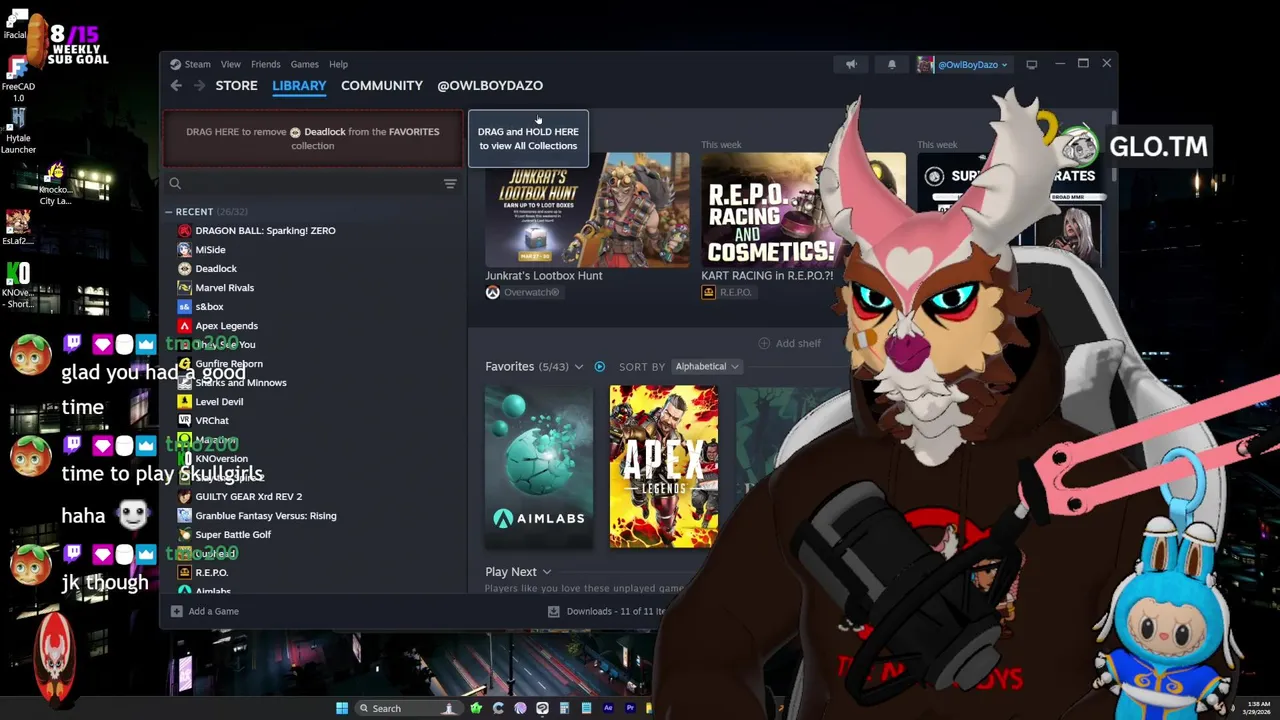
Task: Click the Steam logo in the title bar
Action: pyautogui.click(x=175, y=64)
